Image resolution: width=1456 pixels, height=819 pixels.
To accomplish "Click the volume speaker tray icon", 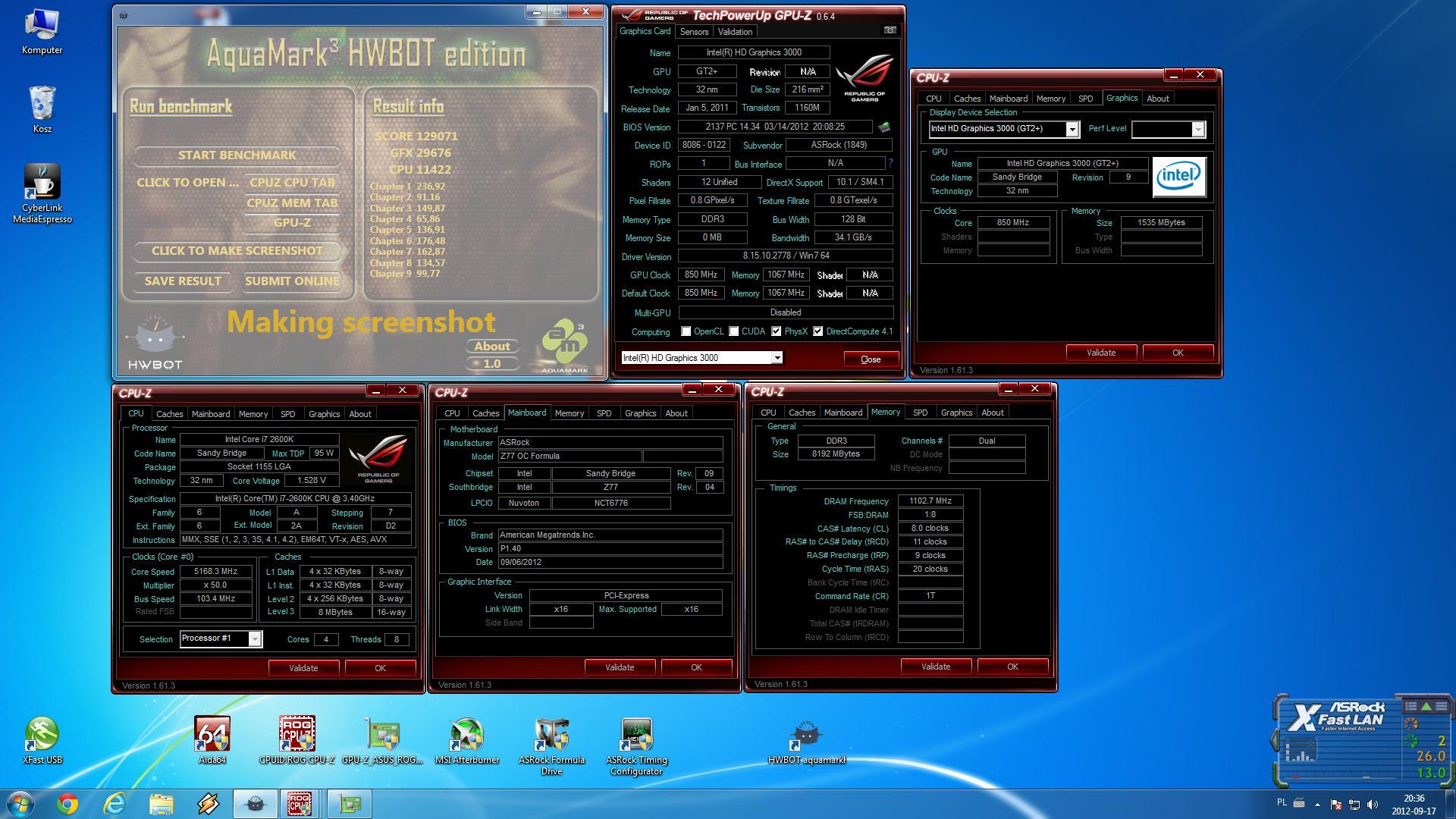I will click(1372, 804).
